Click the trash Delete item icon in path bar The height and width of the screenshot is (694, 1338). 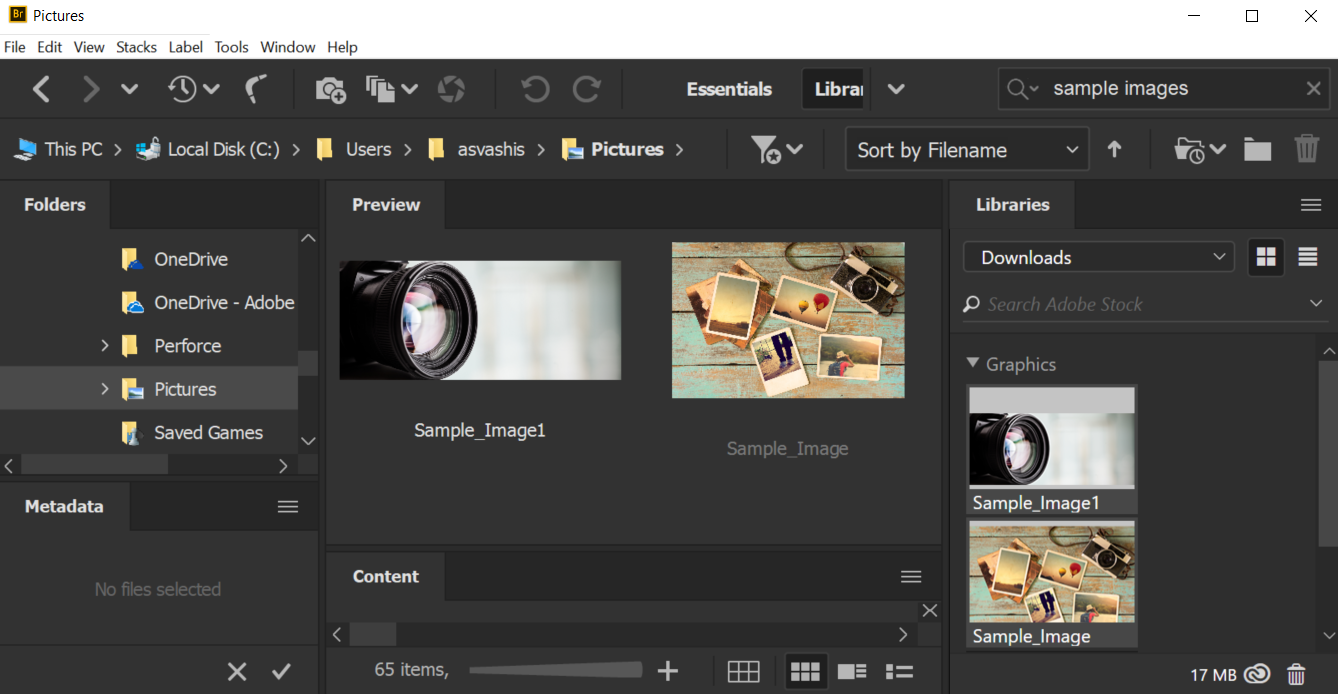click(1307, 149)
